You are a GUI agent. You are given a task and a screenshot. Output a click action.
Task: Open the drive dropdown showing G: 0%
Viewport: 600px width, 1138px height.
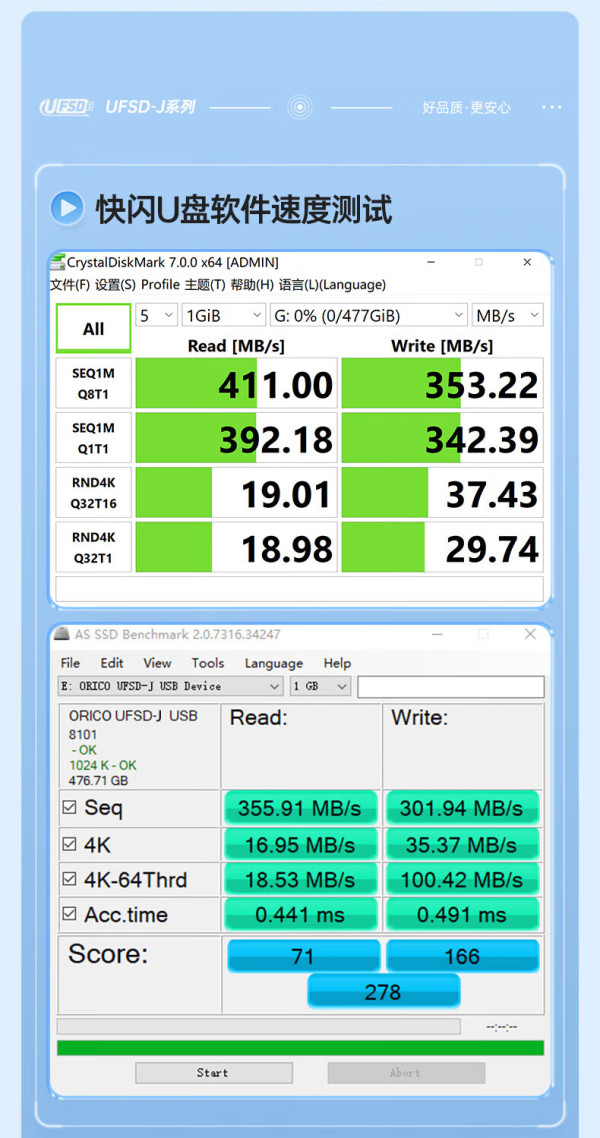tap(369, 316)
